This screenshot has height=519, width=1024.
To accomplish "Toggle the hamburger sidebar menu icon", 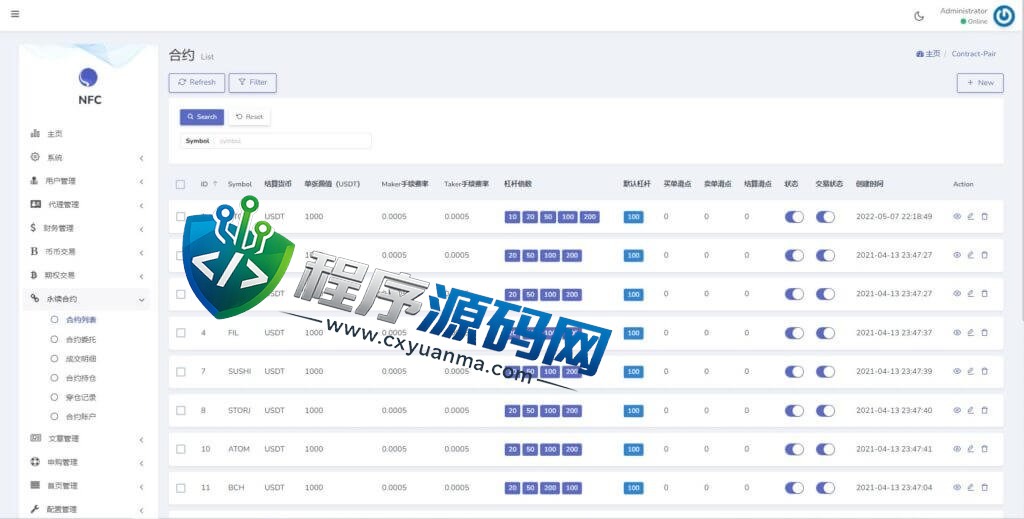I will [x=15, y=14].
